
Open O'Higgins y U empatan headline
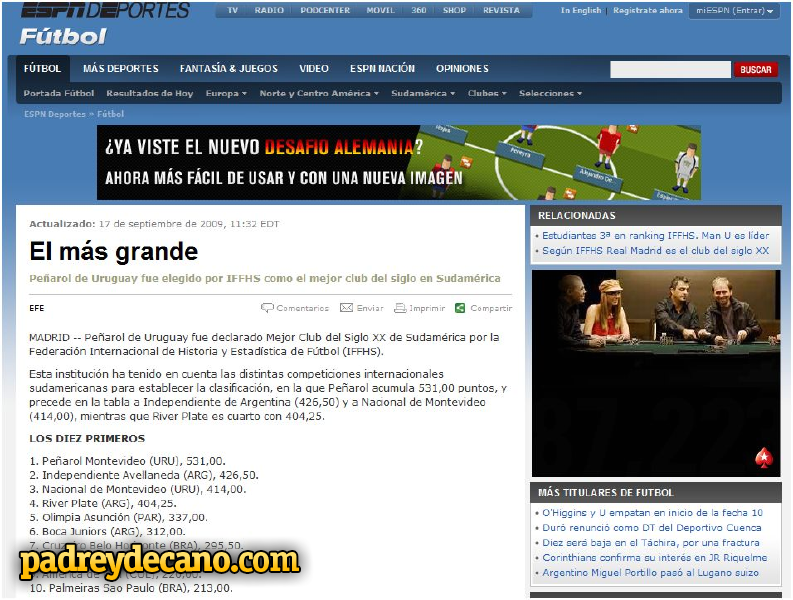(652, 512)
